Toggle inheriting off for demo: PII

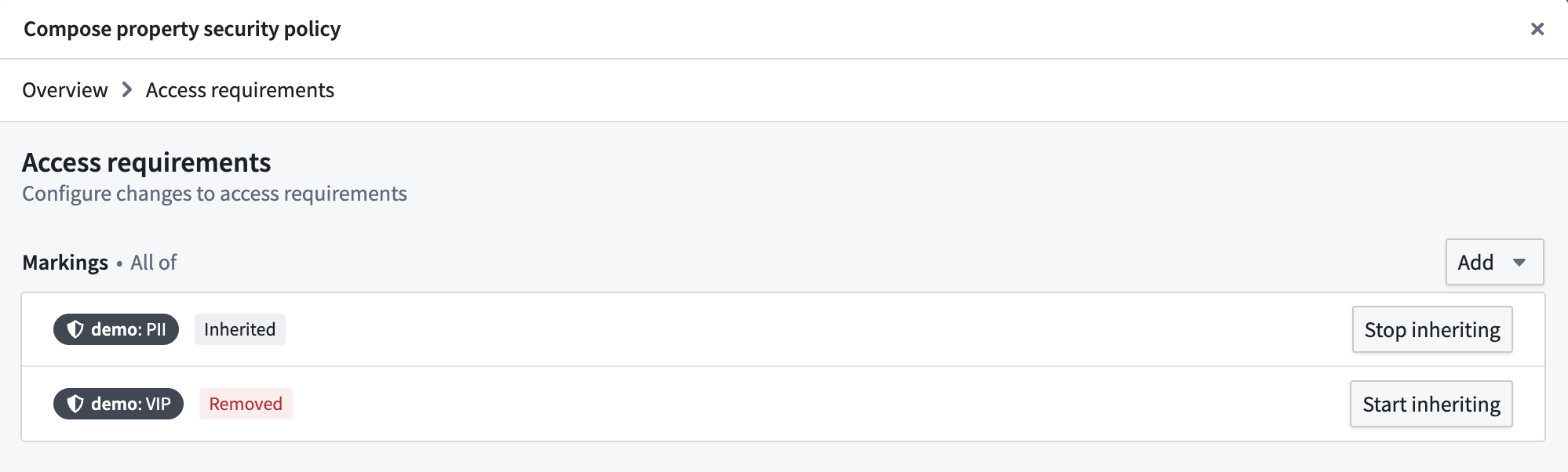pyautogui.click(x=1431, y=329)
